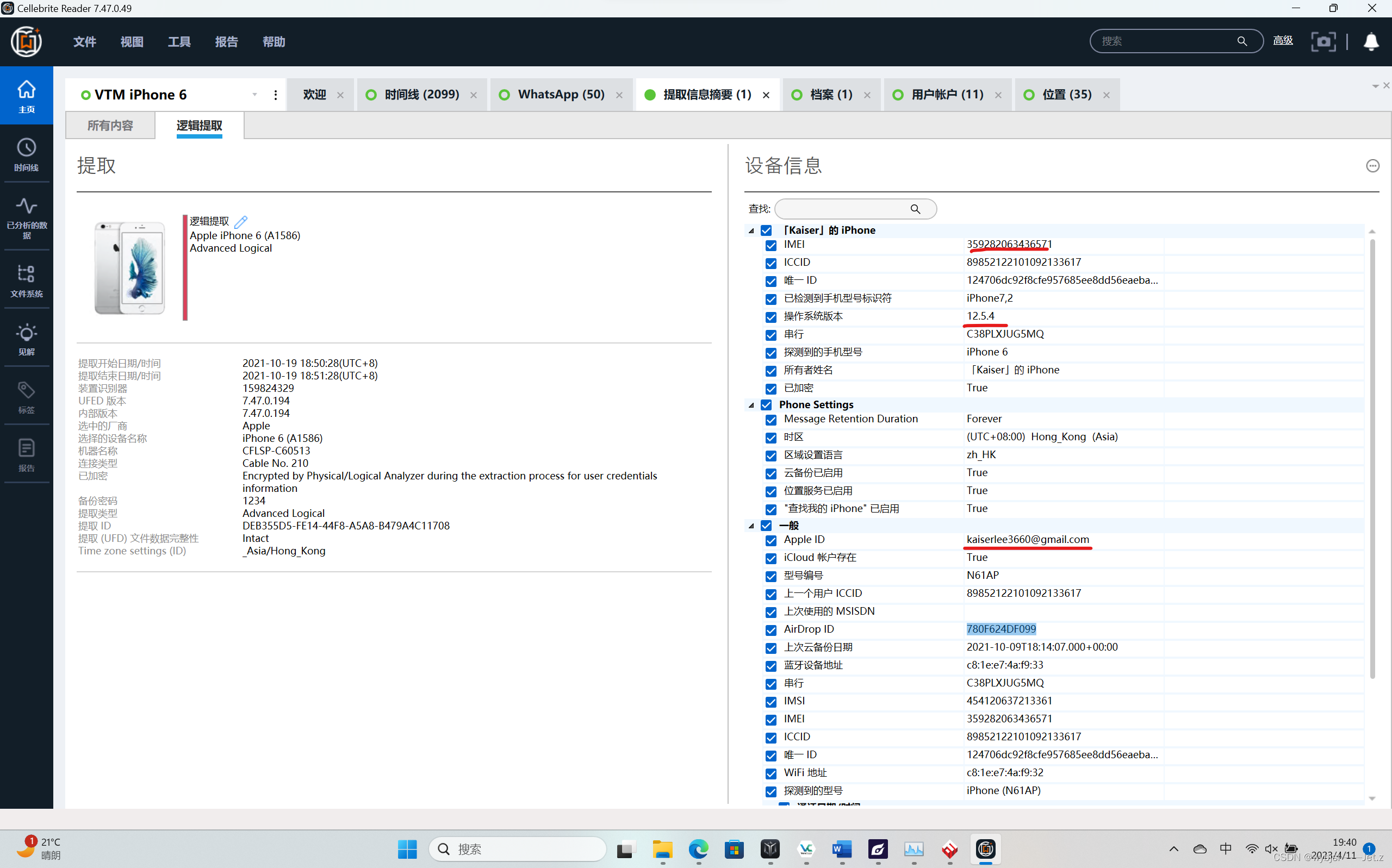
Task: Click the screenshot capture camera icon
Action: coord(1323,41)
